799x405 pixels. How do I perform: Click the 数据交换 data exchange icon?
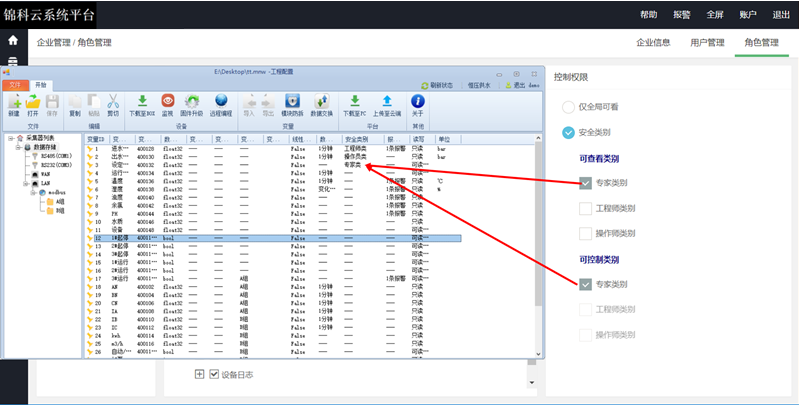pos(322,101)
